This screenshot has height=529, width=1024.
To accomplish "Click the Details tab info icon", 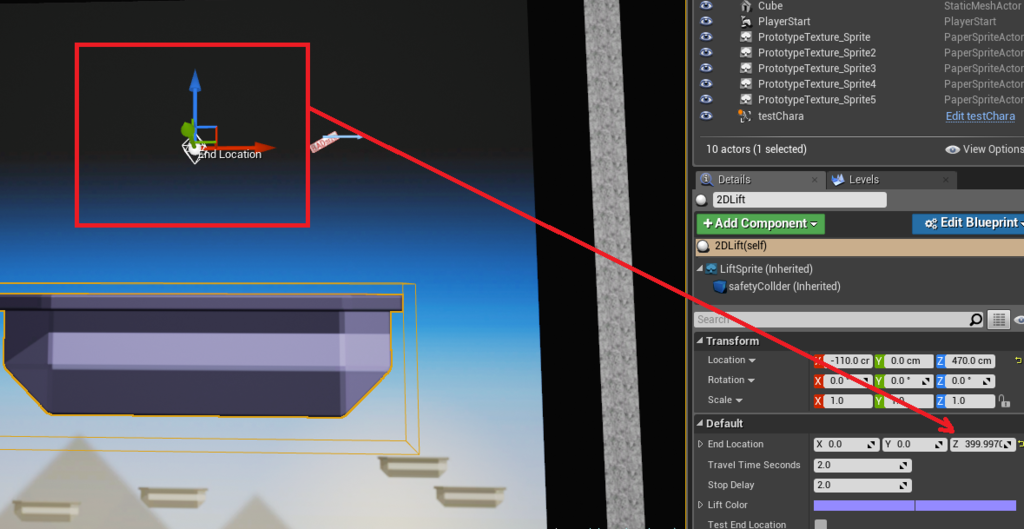I will pos(706,180).
